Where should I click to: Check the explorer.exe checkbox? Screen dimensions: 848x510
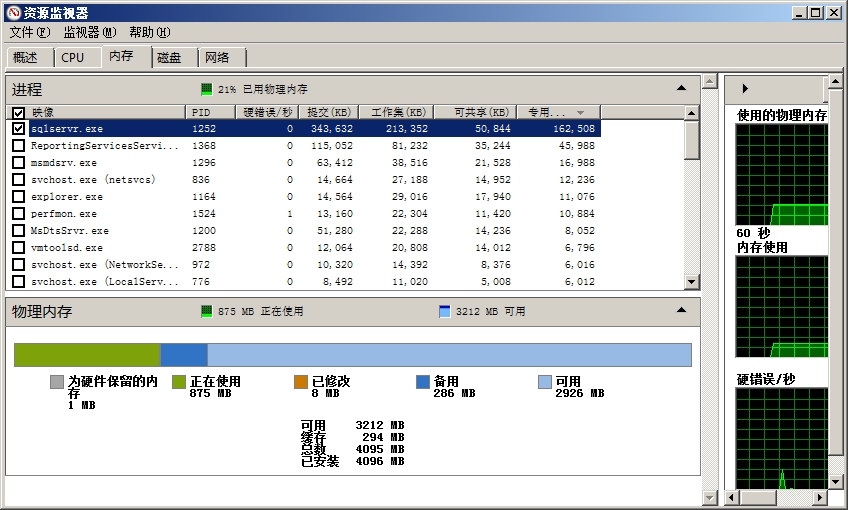[x=18, y=196]
